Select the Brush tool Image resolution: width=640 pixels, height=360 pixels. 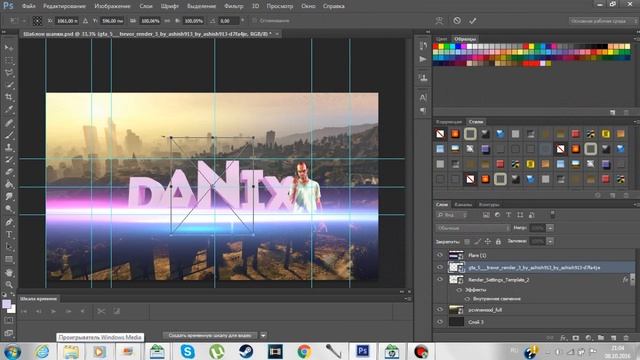tap(9, 135)
